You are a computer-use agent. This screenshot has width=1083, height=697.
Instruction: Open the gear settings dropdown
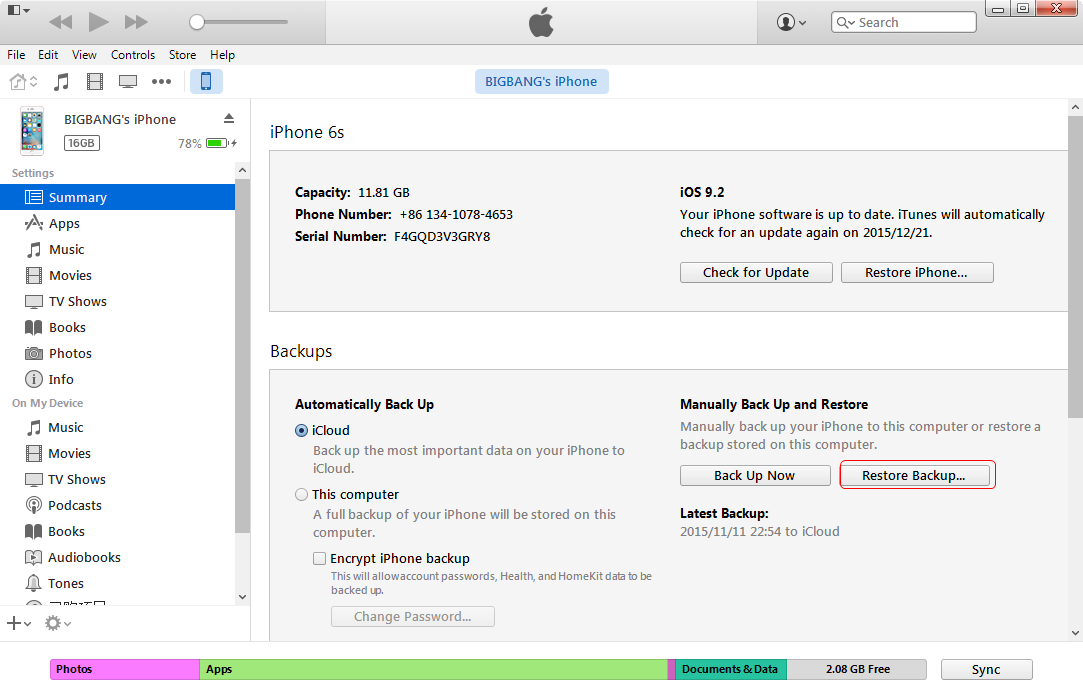coord(58,623)
